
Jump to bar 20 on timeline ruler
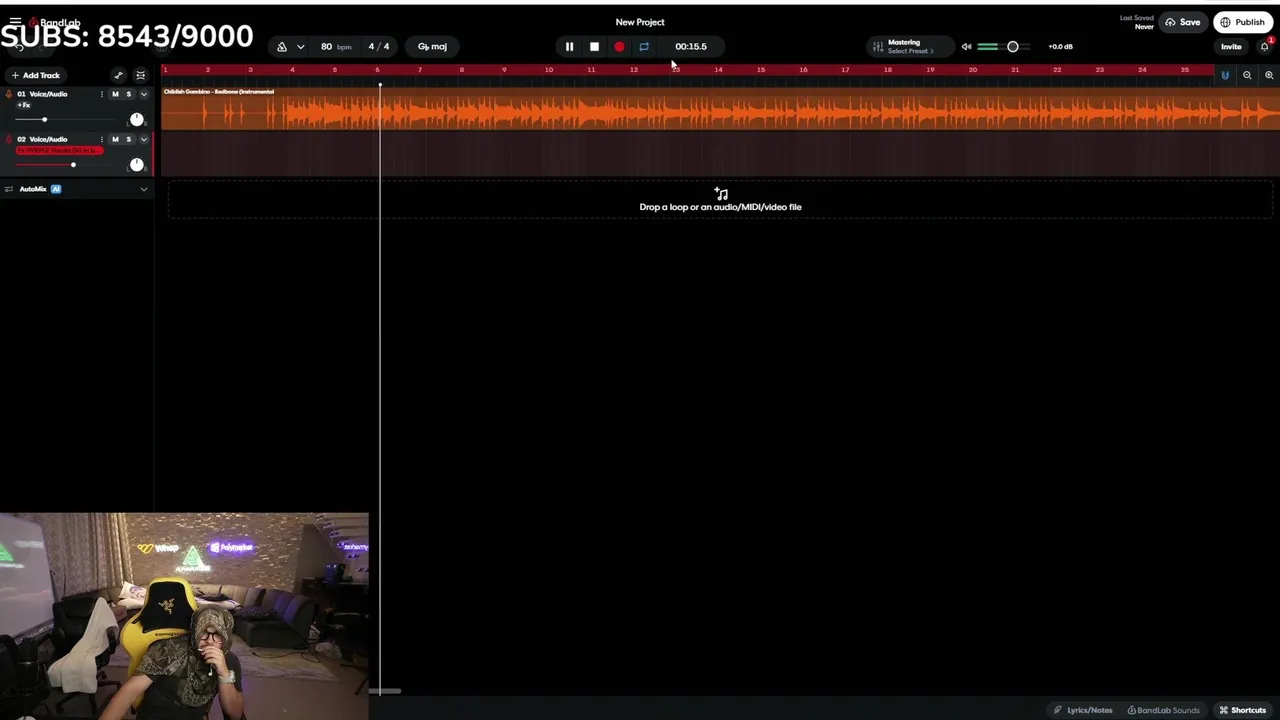tap(972, 70)
